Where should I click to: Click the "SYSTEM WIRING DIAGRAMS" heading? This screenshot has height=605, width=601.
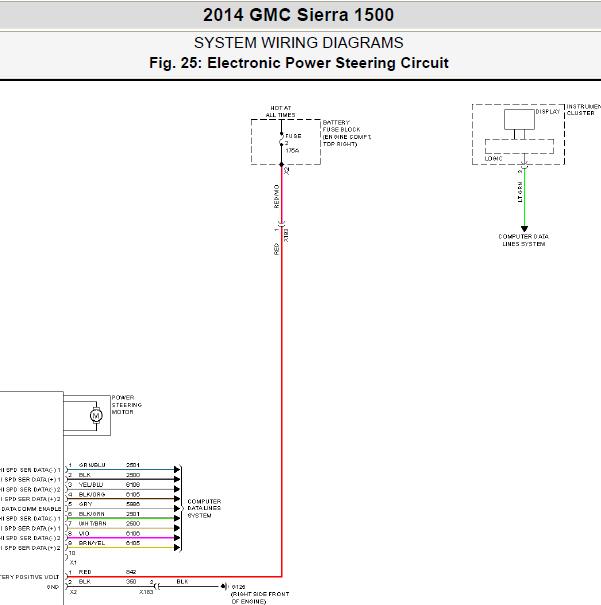coord(299,43)
